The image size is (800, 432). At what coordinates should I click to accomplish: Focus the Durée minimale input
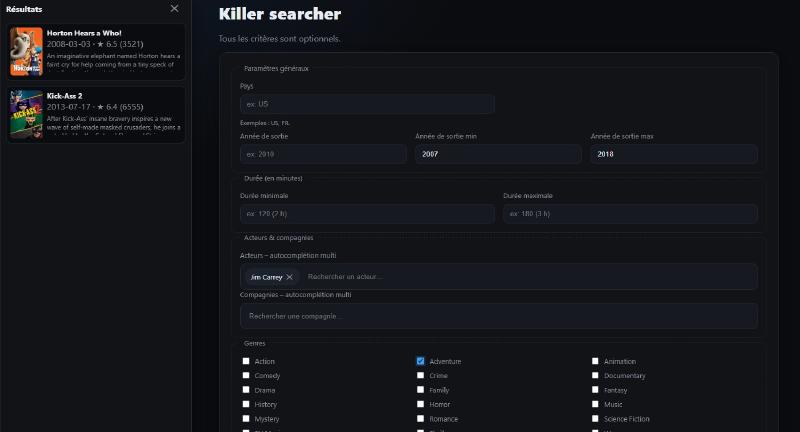[x=367, y=214]
